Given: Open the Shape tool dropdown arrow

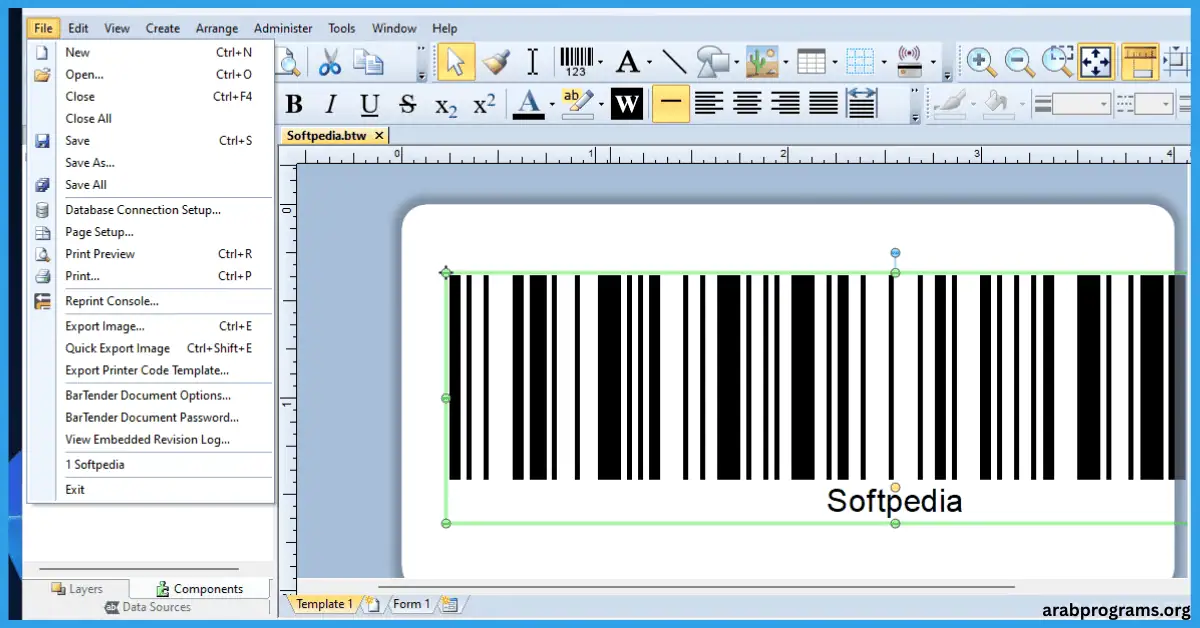Looking at the screenshot, I should [x=737, y=63].
